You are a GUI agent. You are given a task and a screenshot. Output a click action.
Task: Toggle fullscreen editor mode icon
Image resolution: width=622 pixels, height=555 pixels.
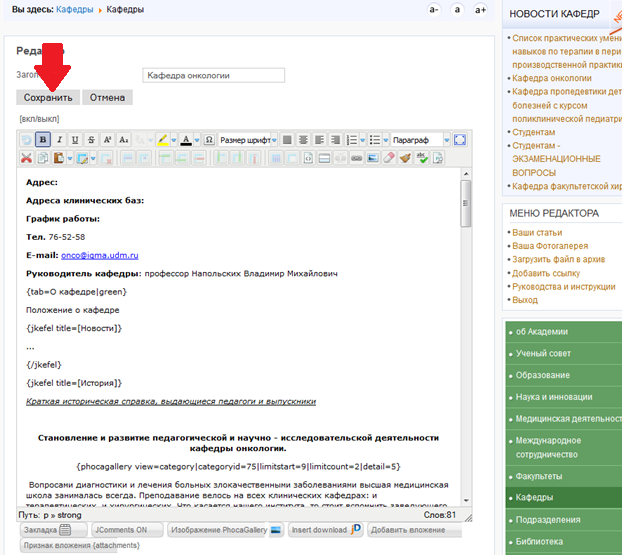pyautogui.click(x=460, y=140)
